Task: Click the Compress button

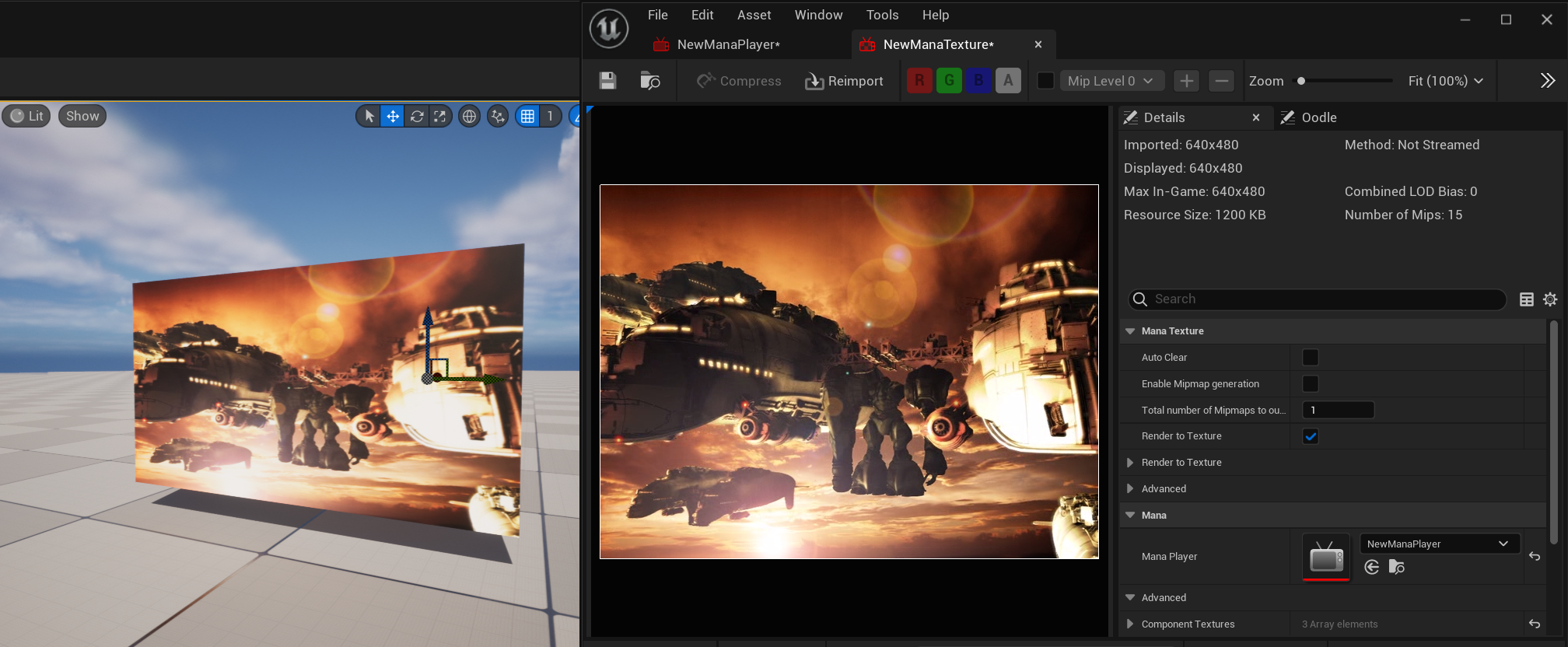Action: point(738,81)
